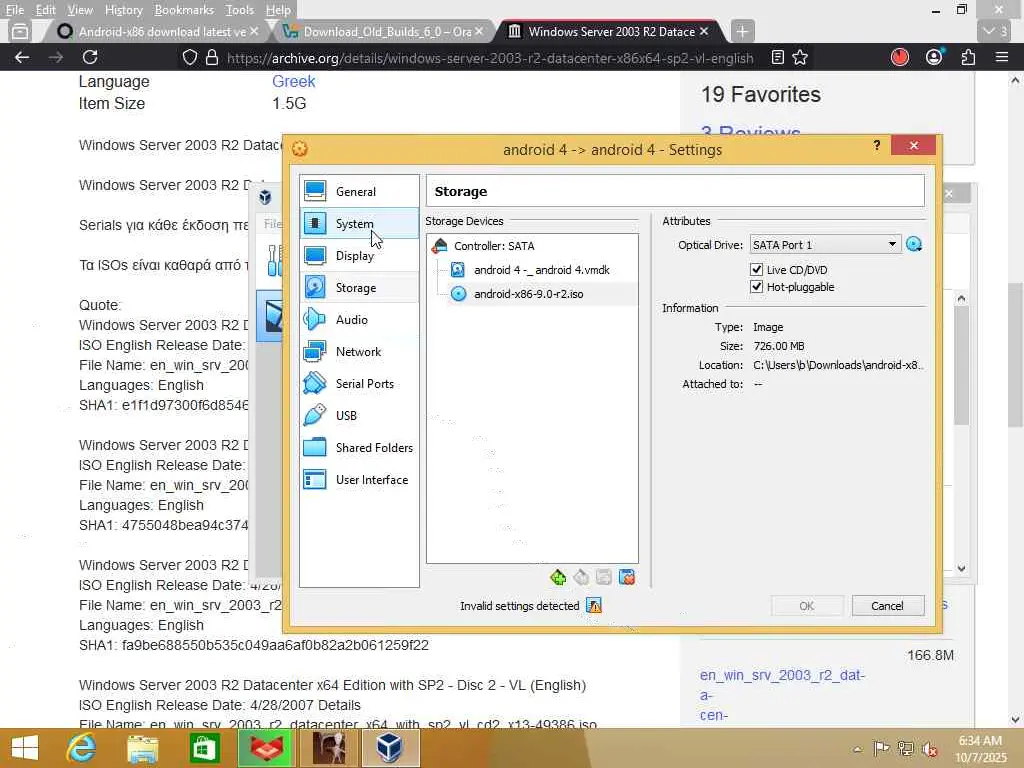Open the Firefox account icon
The width and height of the screenshot is (1024, 768).
pyautogui.click(x=935, y=57)
